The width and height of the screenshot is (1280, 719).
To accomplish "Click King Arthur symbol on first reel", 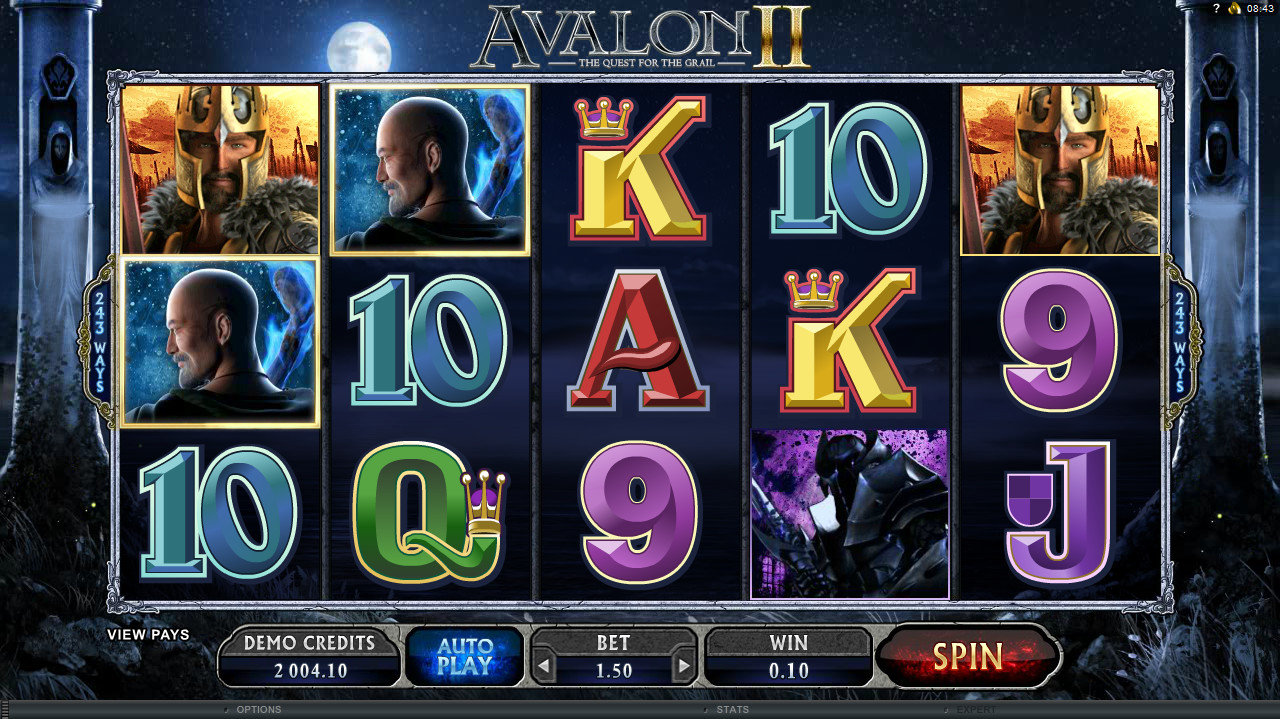I will [x=220, y=169].
